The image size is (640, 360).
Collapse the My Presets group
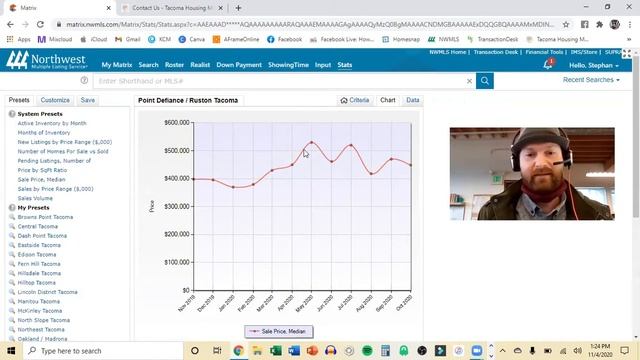[12, 207]
